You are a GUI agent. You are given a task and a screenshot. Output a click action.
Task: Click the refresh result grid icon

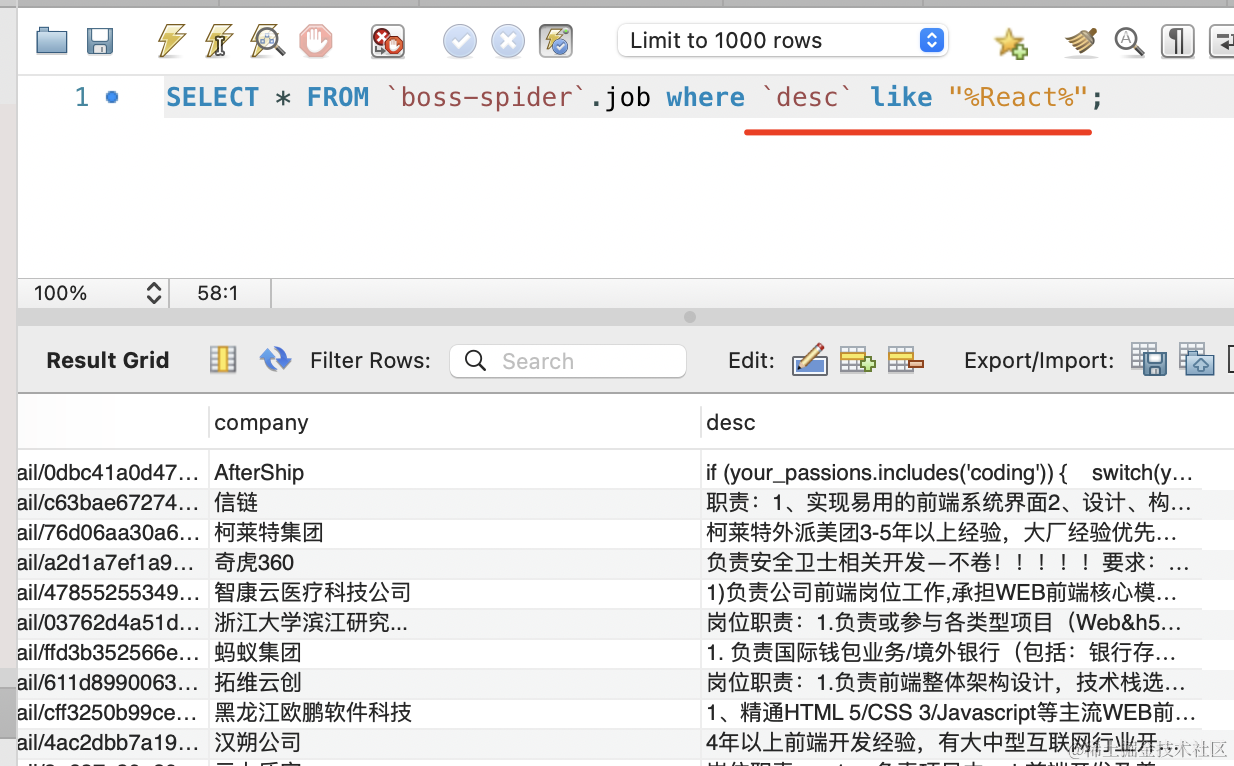tap(275, 360)
